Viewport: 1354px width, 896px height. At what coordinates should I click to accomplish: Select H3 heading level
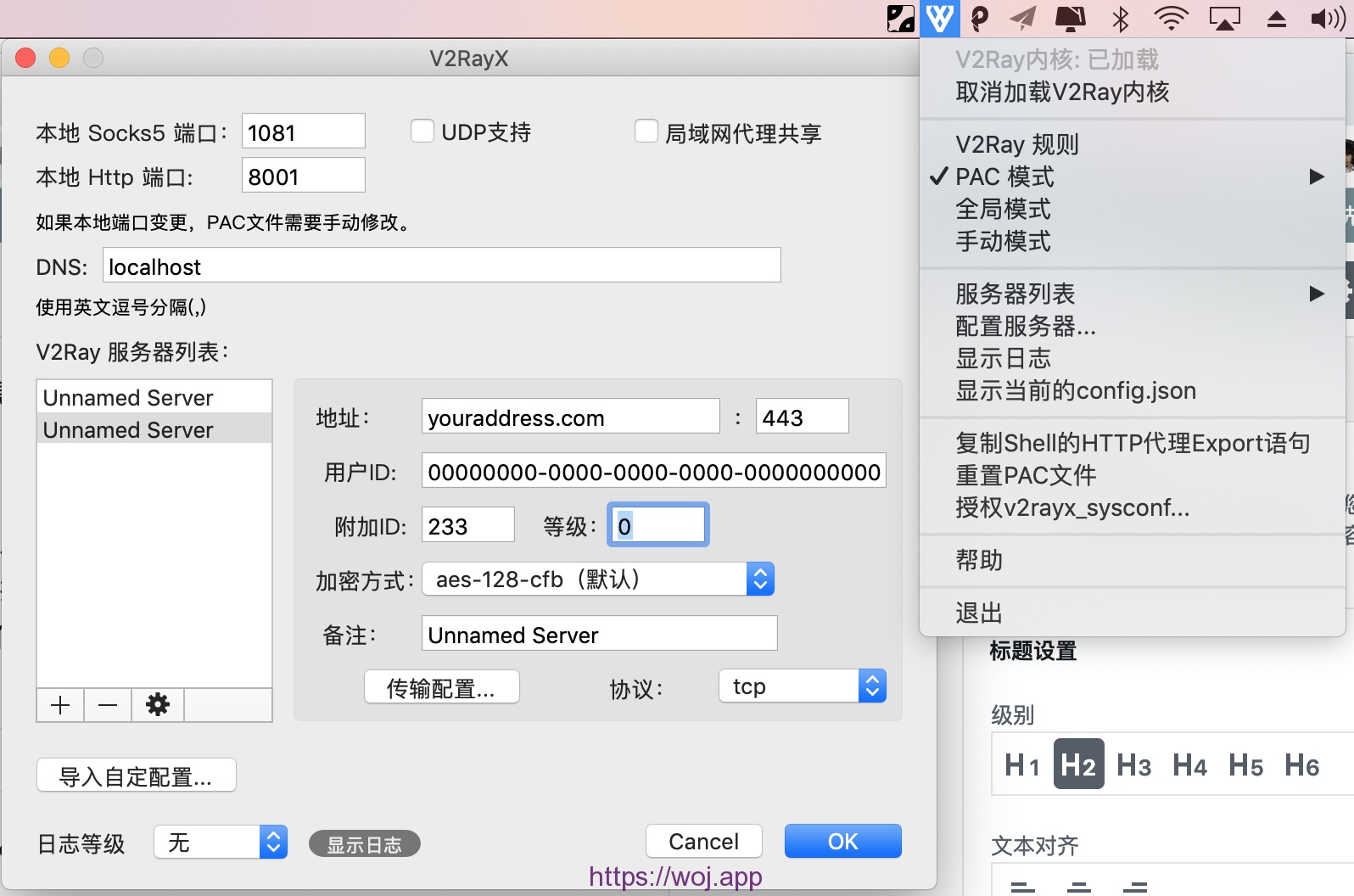pos(1134,765)
